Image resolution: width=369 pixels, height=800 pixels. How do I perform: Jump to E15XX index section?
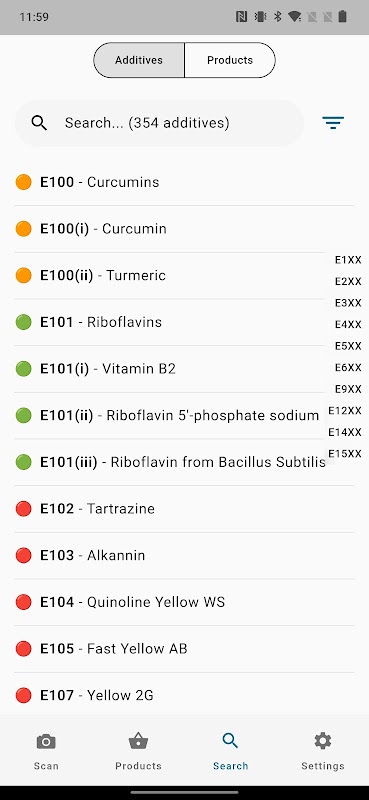[345, 454]
